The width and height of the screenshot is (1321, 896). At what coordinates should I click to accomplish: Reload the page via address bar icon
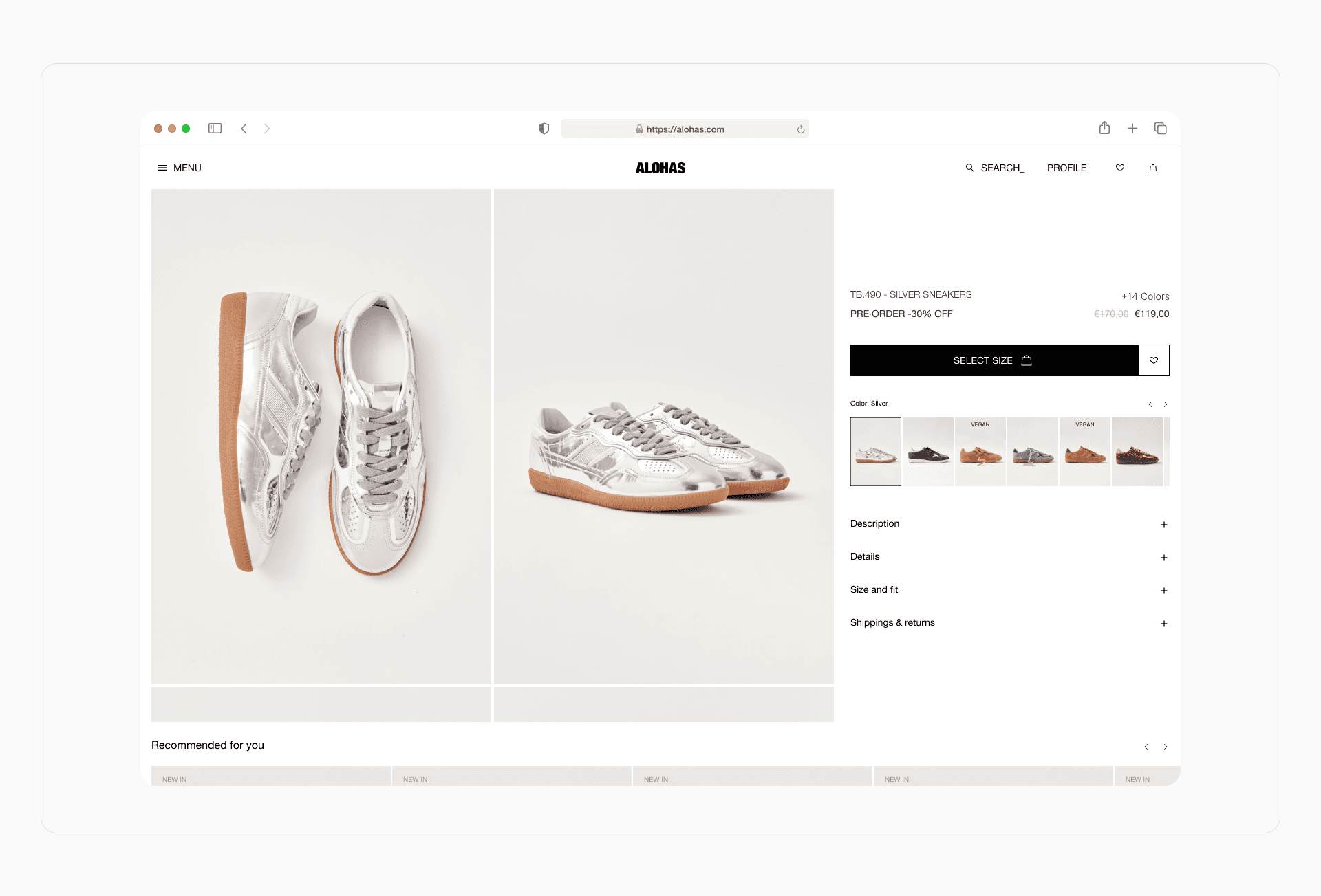[x=801, y=129]
